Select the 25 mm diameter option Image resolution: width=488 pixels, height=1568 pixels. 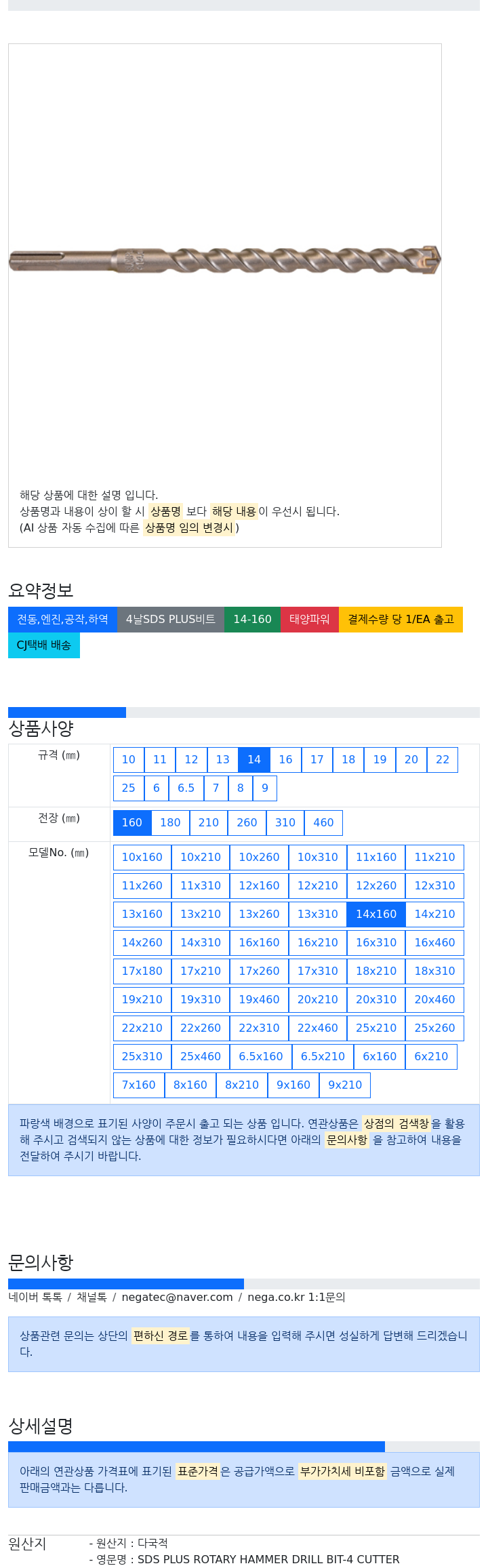[x=129, y=788]
